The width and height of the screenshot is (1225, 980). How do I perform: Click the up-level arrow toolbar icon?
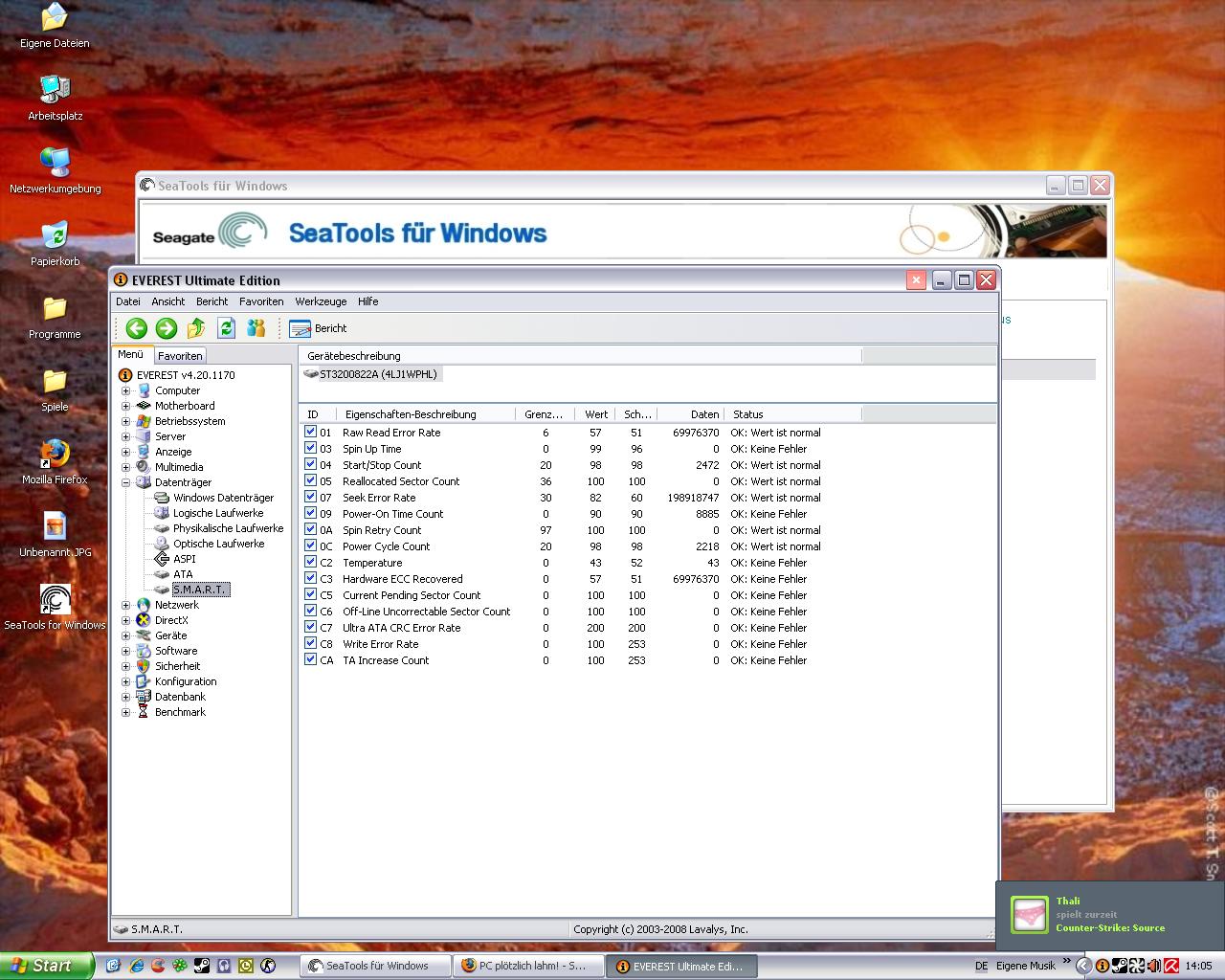[x=196, y=328]
